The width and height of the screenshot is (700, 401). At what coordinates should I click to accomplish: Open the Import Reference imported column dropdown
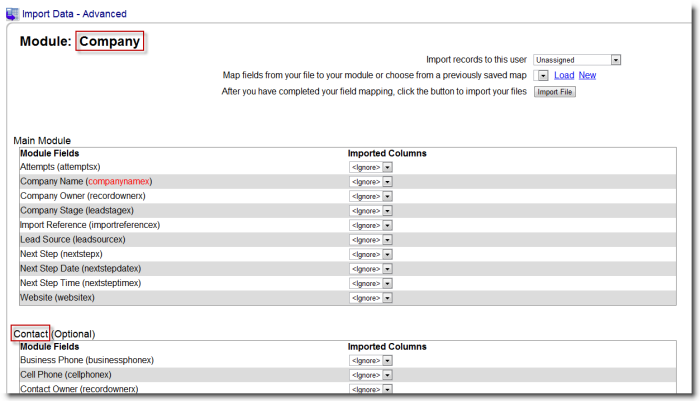(371, 226)
